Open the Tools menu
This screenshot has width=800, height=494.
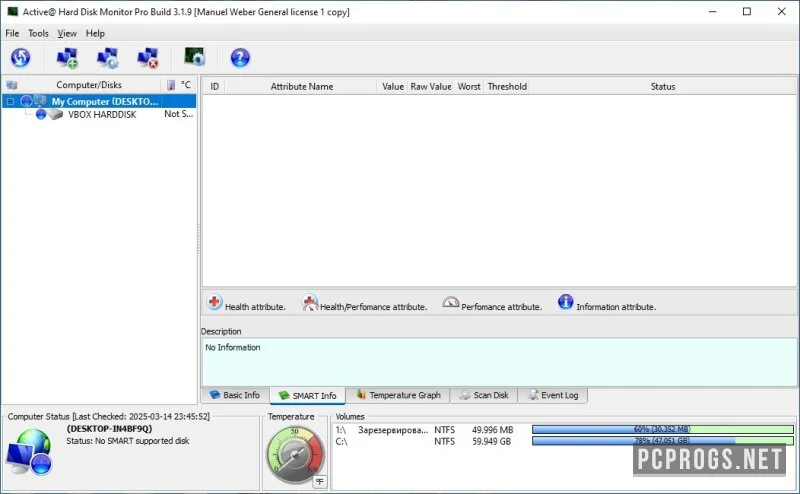point(38,33)
